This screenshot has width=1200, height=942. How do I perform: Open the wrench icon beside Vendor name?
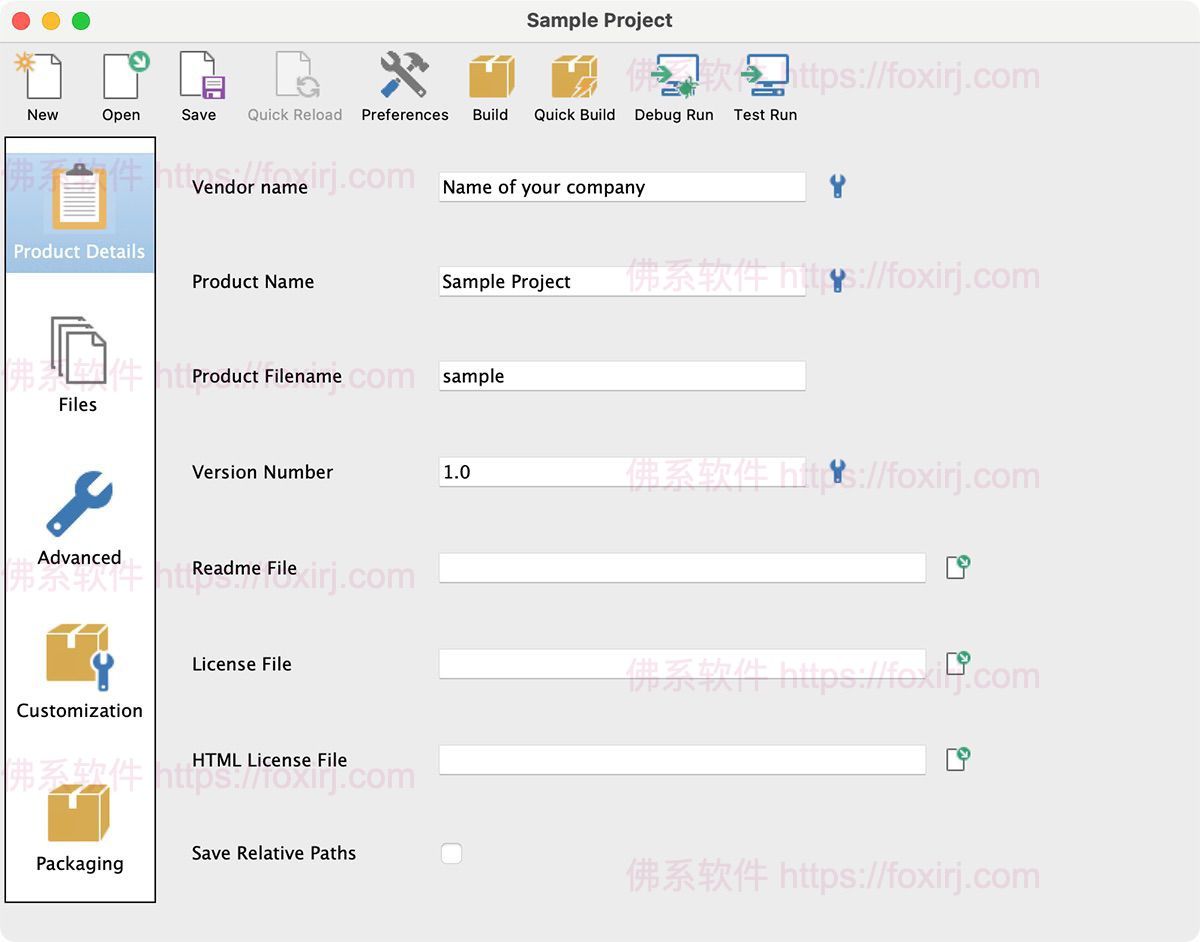point(837,186)
